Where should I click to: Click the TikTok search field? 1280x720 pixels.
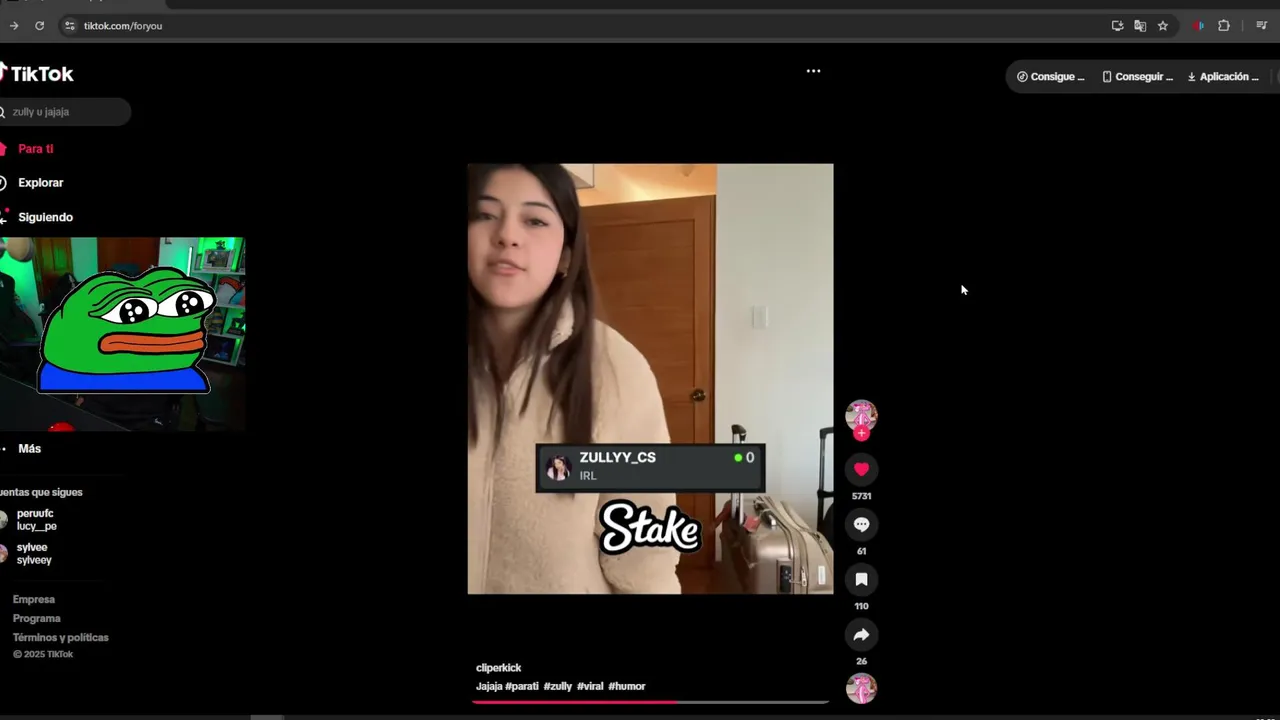(x=65, y=112)
